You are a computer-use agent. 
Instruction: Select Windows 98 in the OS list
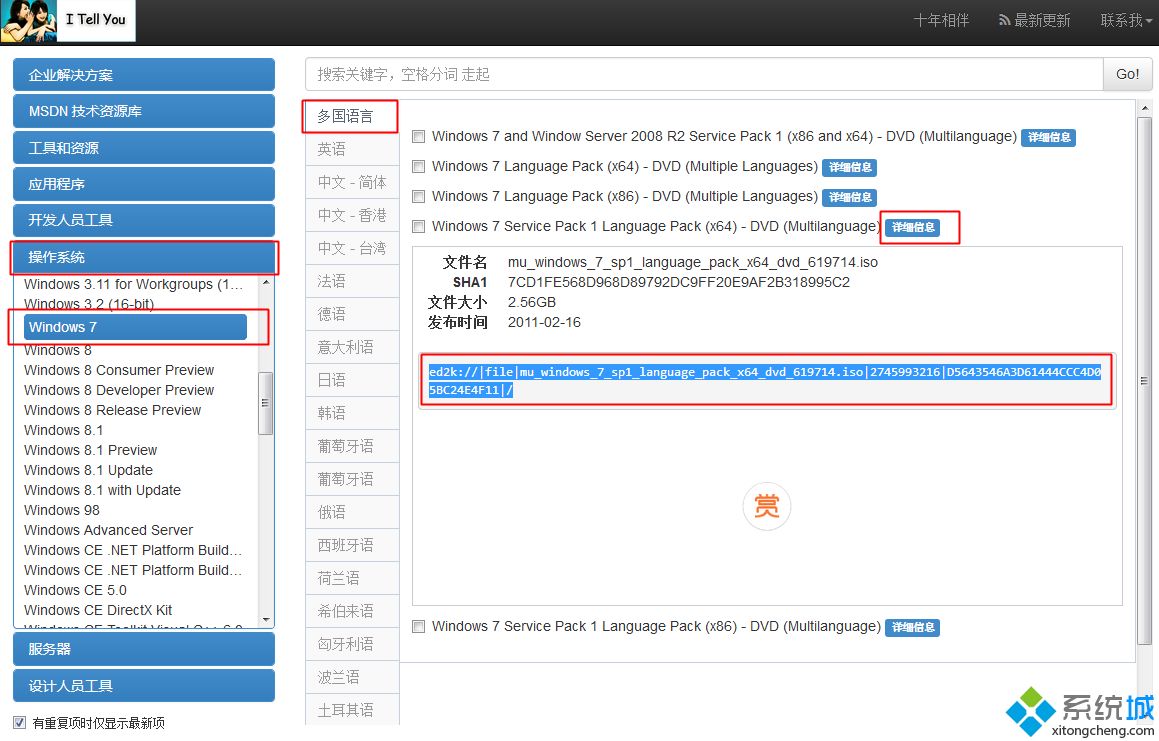[x=61, y=510]
